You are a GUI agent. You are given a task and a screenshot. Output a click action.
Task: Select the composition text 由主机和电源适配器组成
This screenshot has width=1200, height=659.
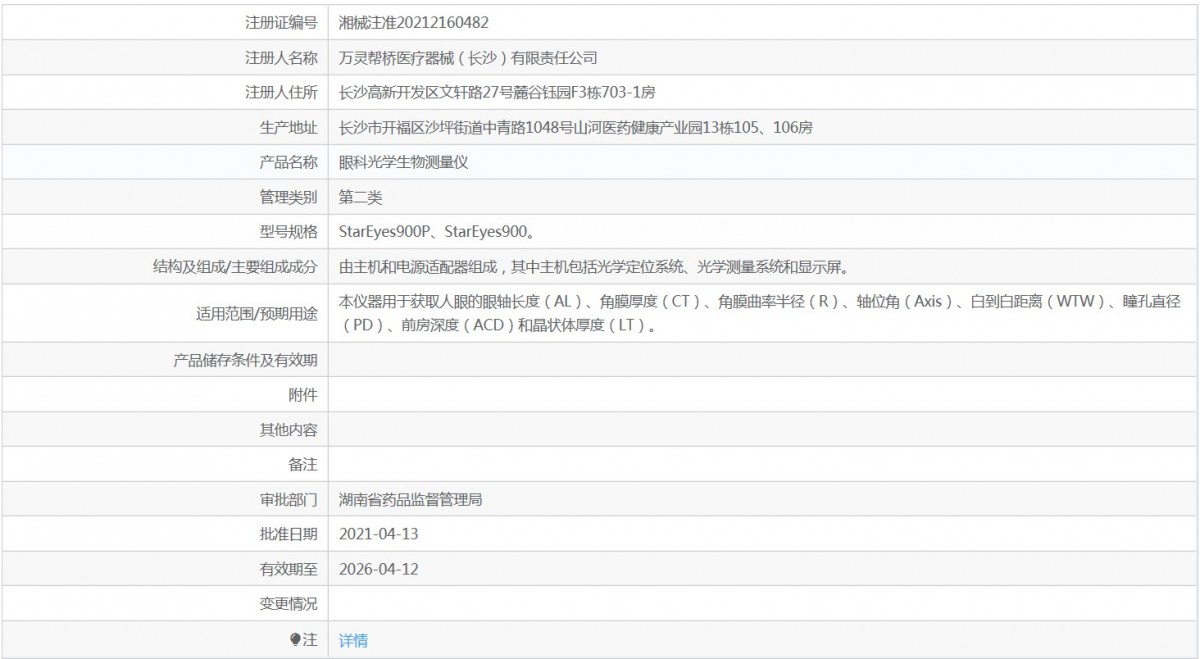(595, 267)
